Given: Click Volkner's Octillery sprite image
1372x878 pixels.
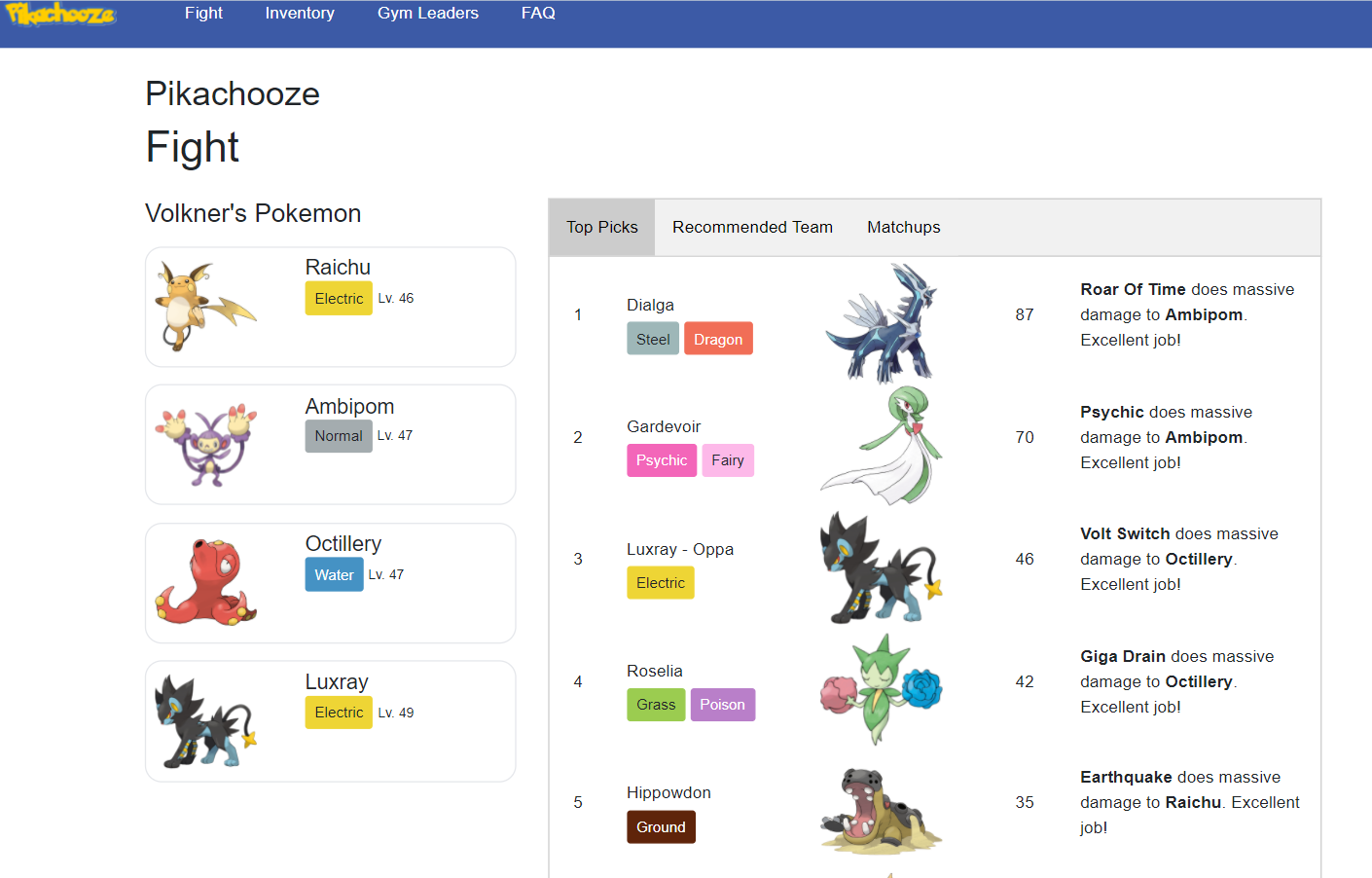Looking at the screenshot, I should point(206,582).
